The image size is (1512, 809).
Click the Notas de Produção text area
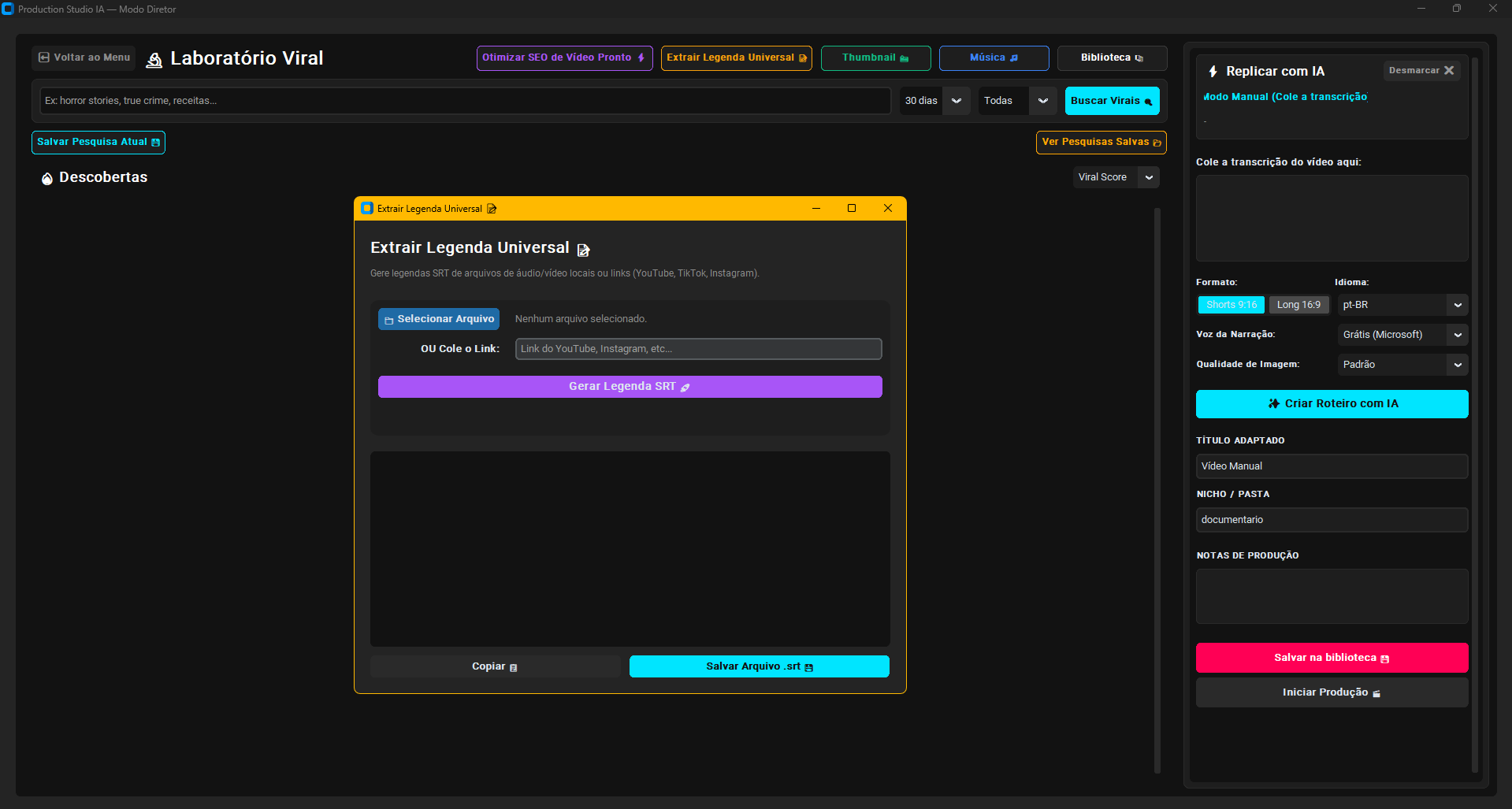[x=1332, y=596]
